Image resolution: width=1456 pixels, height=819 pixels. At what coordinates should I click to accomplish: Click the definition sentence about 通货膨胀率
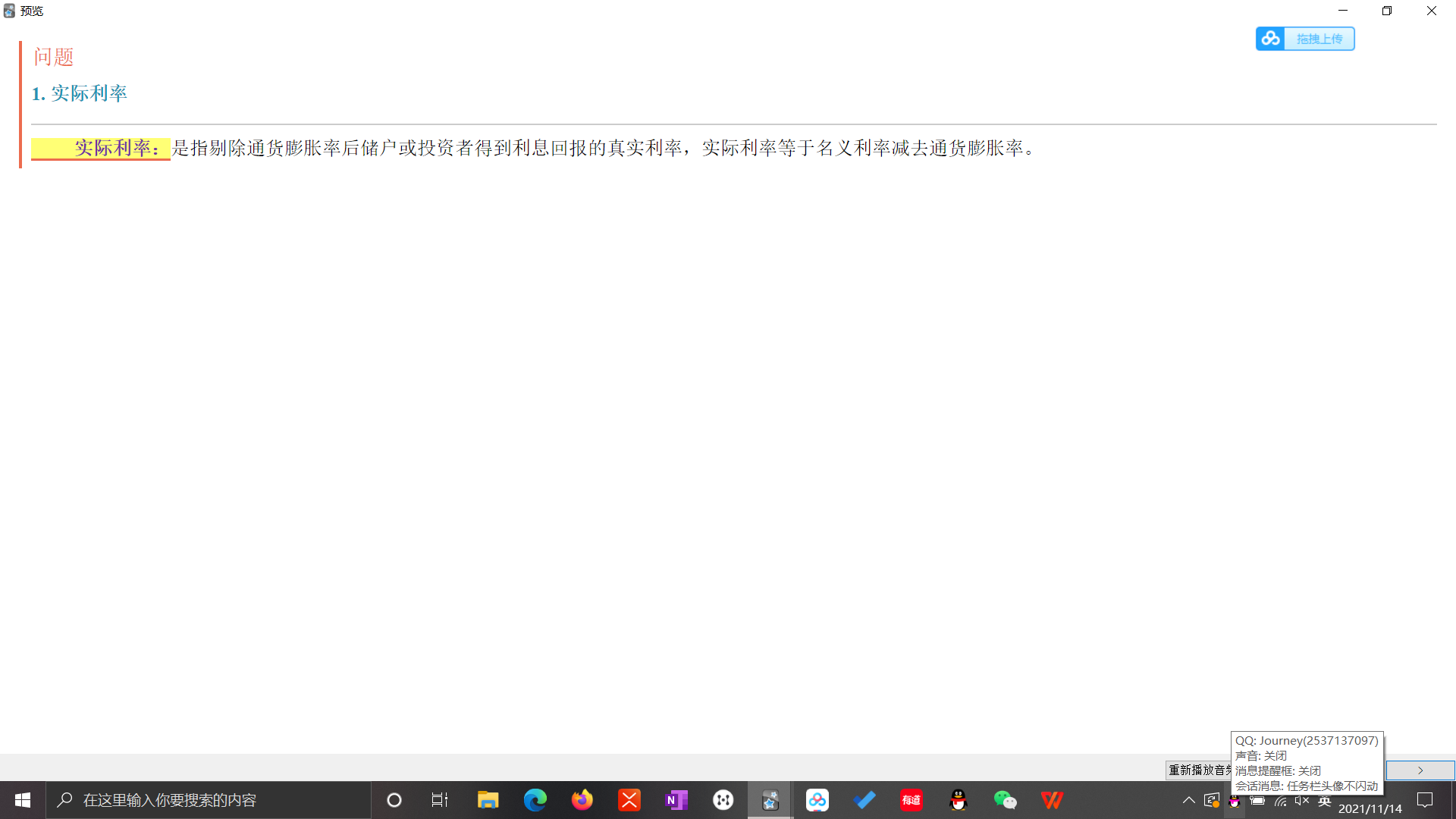point(604,149)
